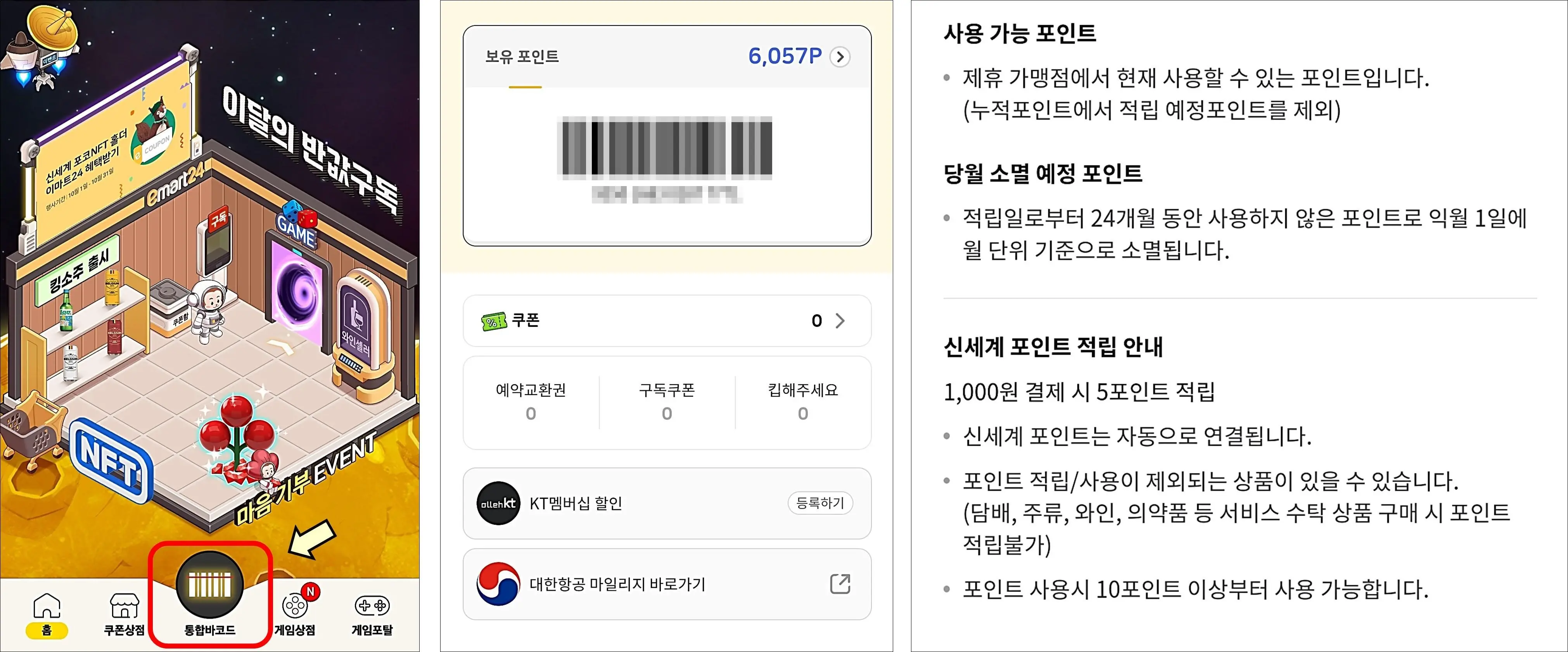1568x652 pixels.
Task: Click the 예약교환권 counter showing 0
Action: coord(530,402)
